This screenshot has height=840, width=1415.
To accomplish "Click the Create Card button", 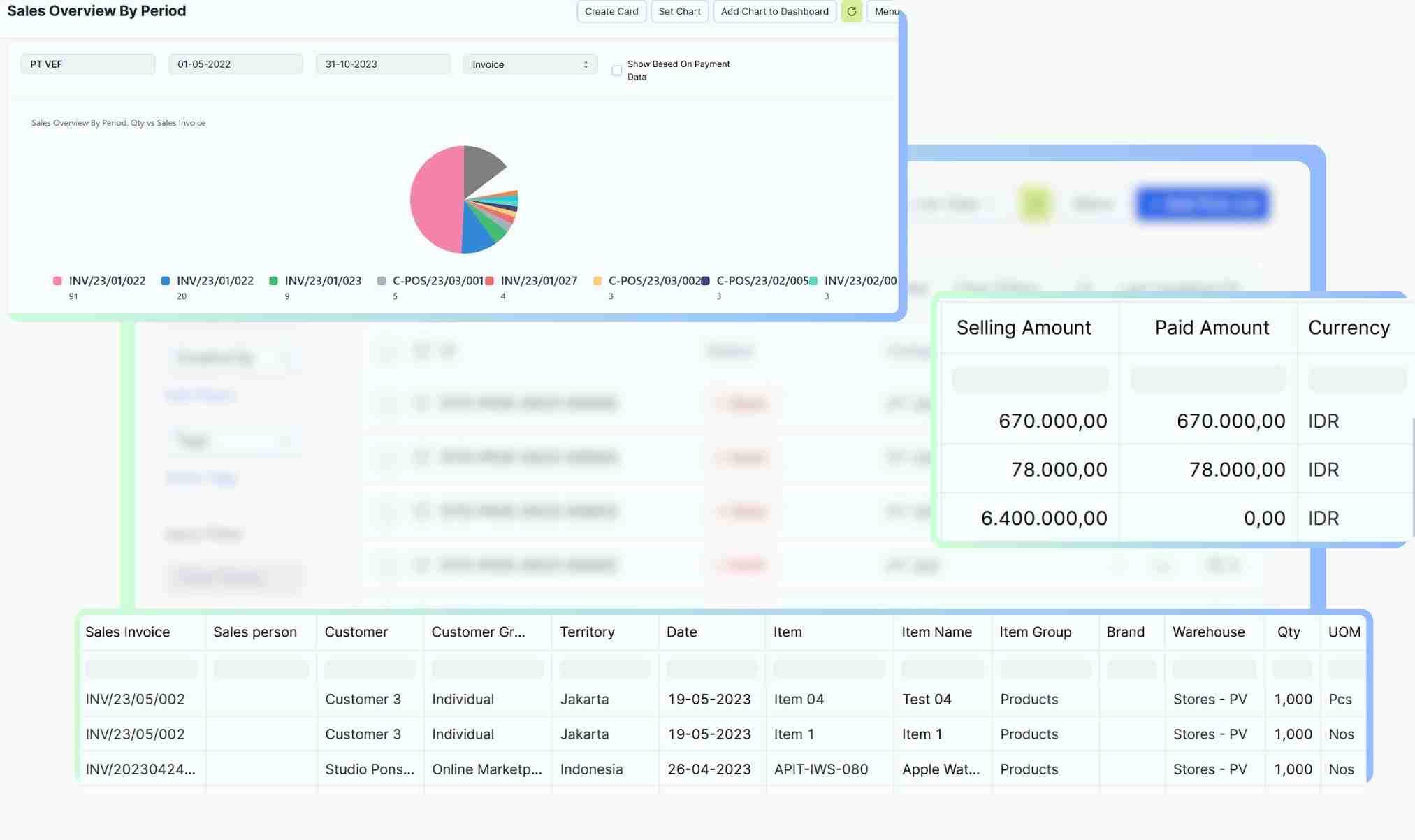I will (611, 11).
